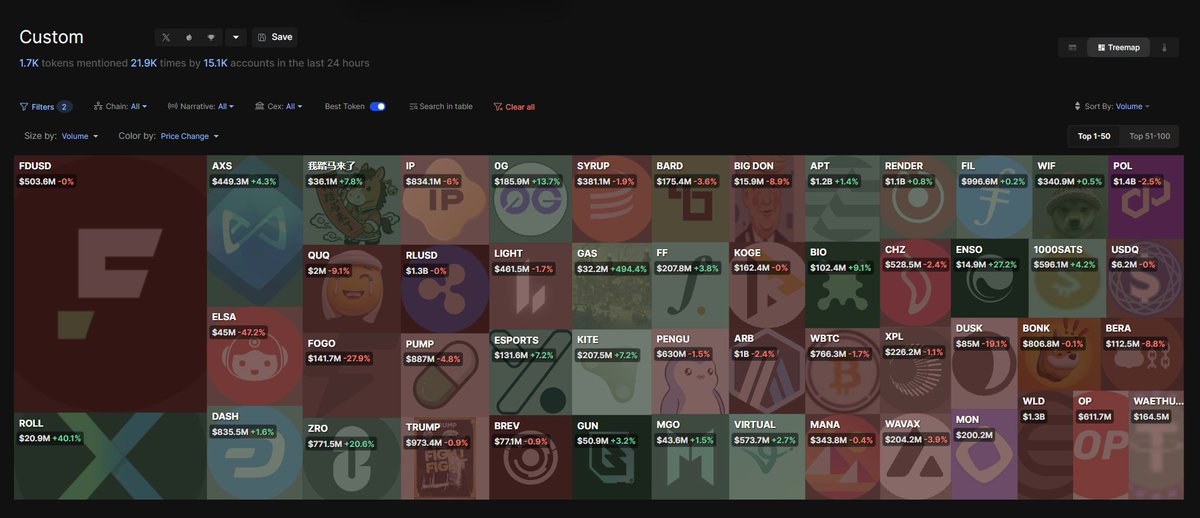Open the dropdown arrow next to Save

coord(235,37)
